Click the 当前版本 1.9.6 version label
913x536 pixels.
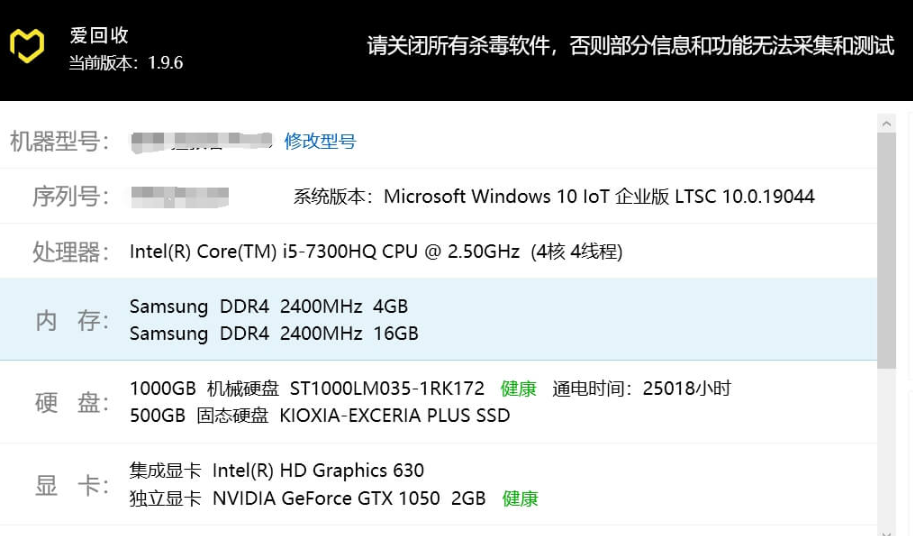pos(125,63)
